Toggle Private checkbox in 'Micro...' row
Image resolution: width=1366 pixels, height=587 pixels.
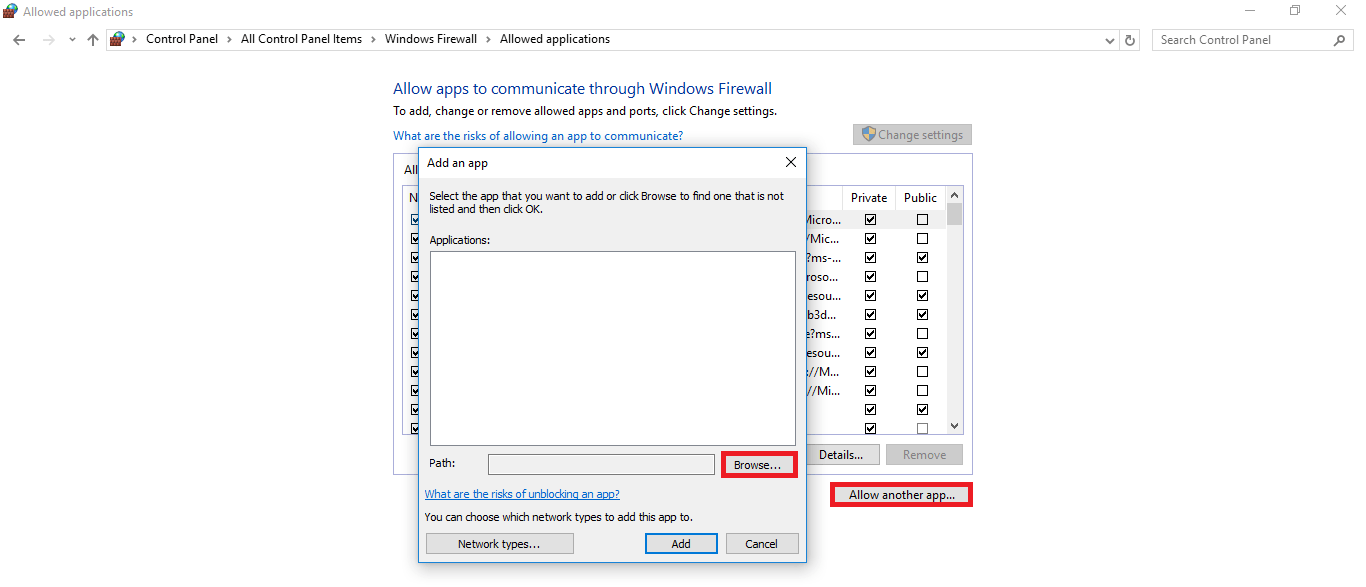pyautogui.click(x=870, y=220)
